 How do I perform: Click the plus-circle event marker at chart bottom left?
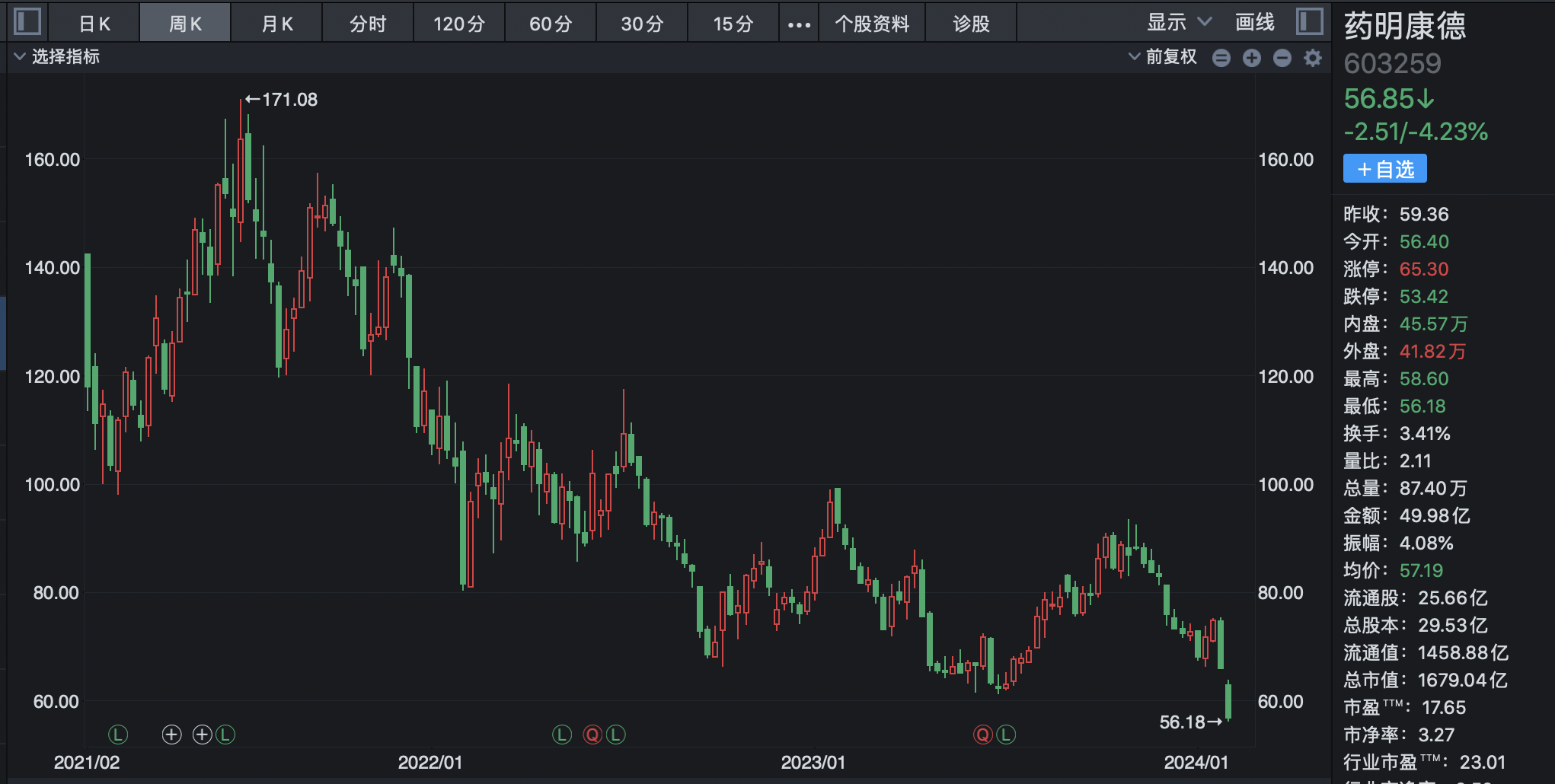point(171,735)
